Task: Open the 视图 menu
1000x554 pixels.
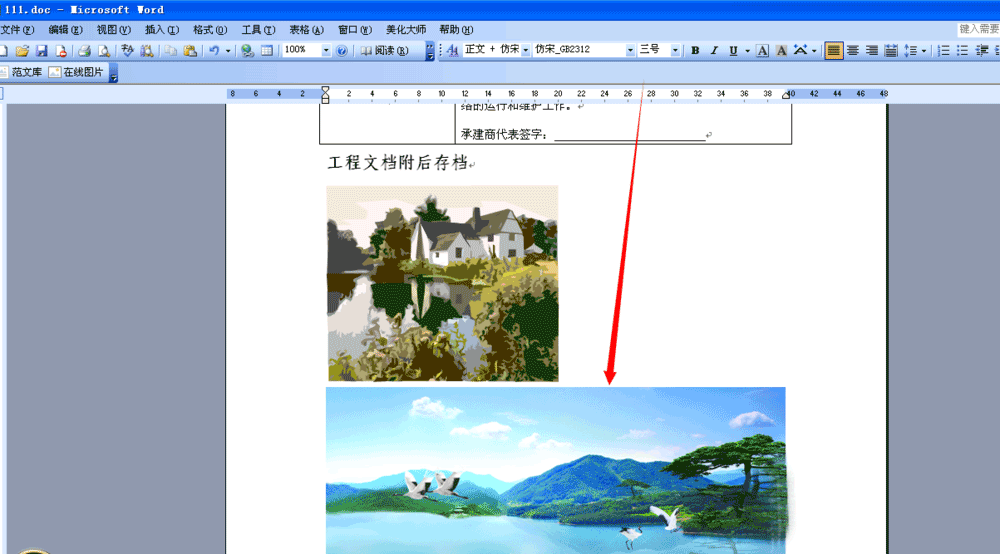Action: coord(114,29)
